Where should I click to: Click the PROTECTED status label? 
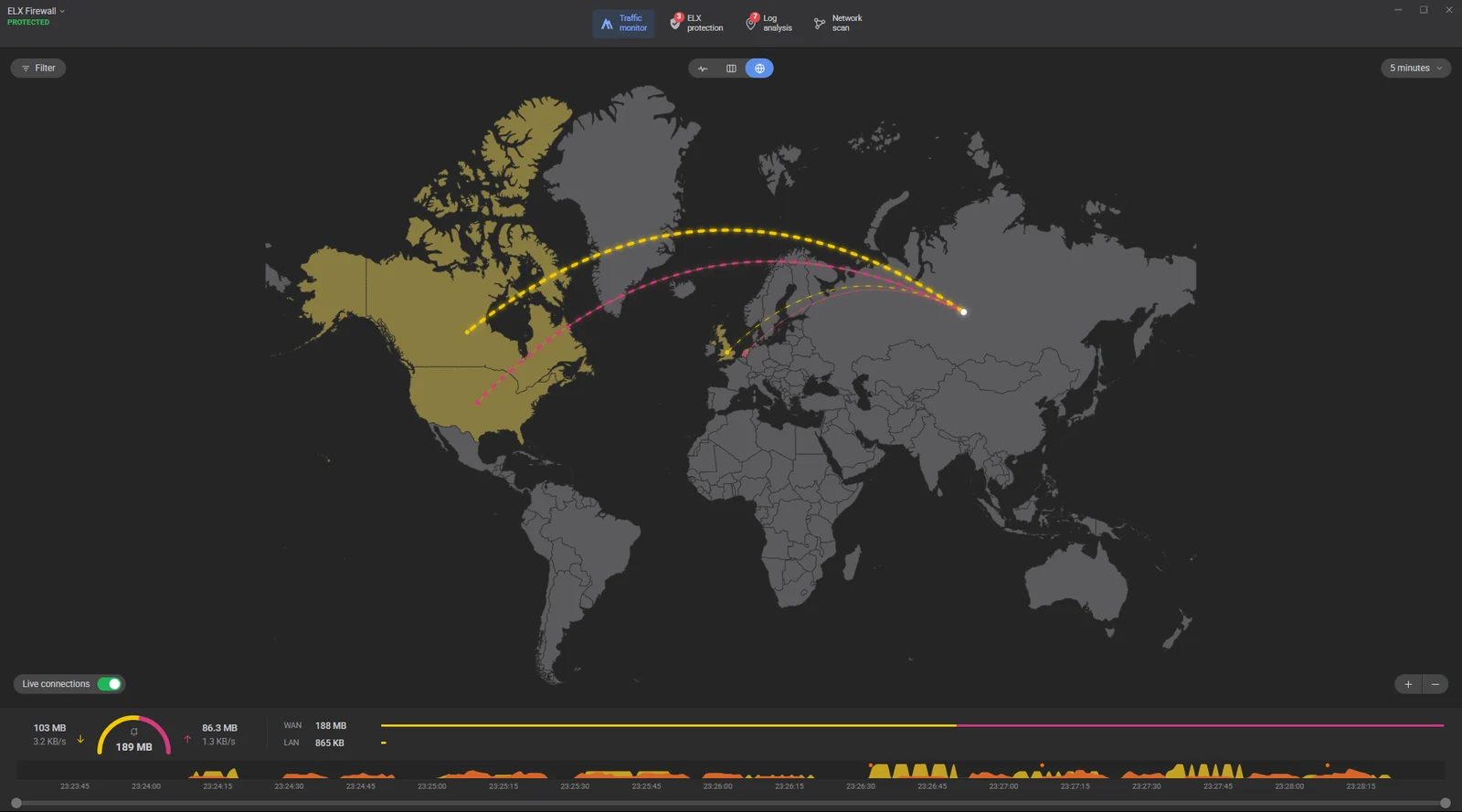(x=28, y=23)
